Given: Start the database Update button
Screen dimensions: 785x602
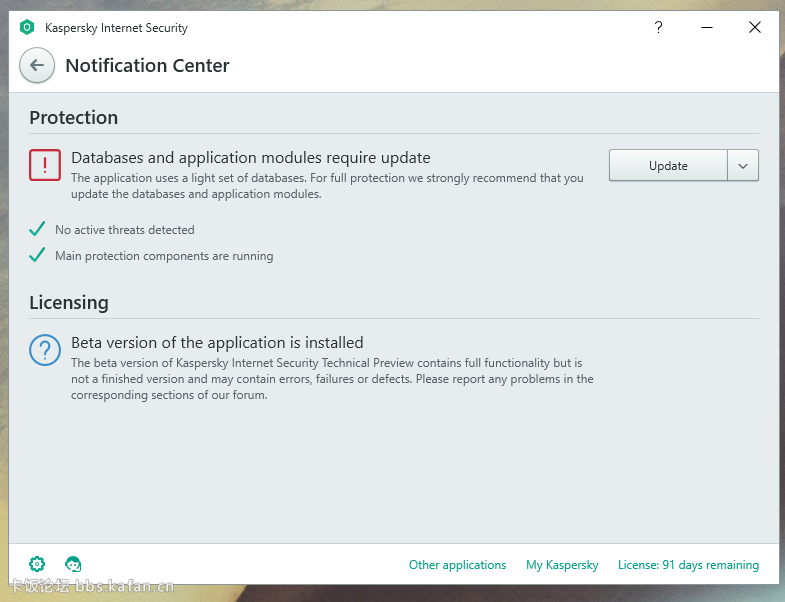Looking at the screenshot, I should [x=668, y=165].
